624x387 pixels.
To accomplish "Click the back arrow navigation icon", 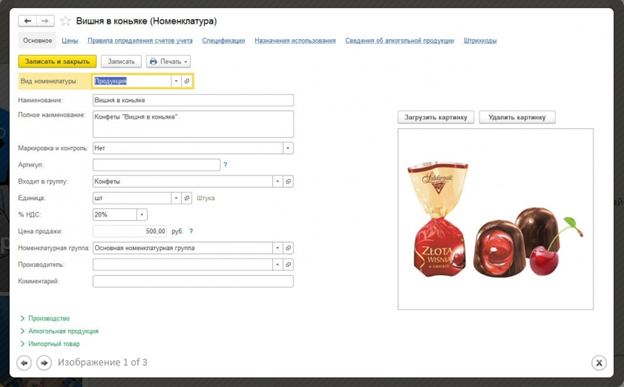I will 27,21.
